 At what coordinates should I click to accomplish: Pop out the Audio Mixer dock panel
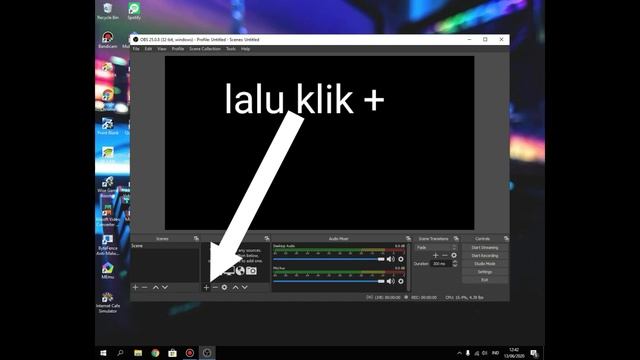click(x=408, y=238)
